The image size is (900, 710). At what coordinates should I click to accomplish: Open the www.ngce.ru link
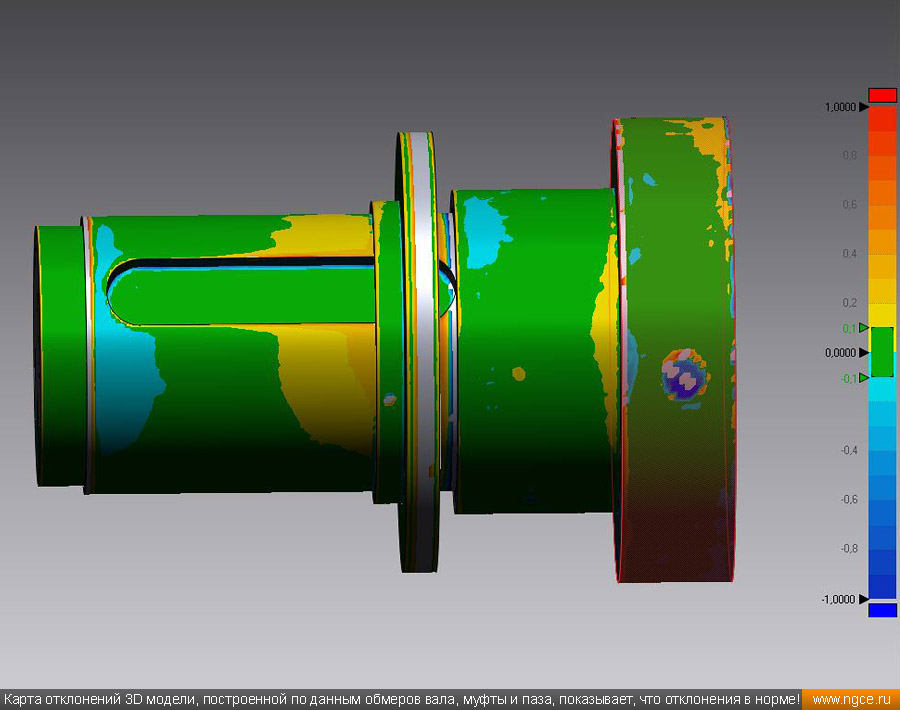(x=851, y=700)
